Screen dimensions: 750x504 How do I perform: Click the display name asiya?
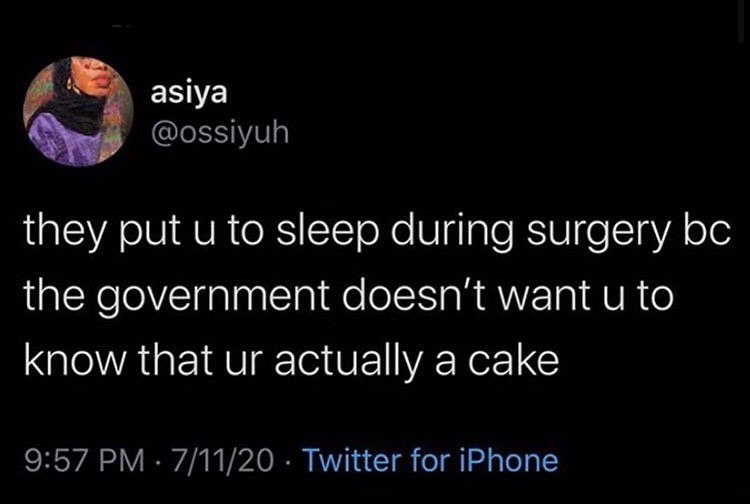[189, 94]
